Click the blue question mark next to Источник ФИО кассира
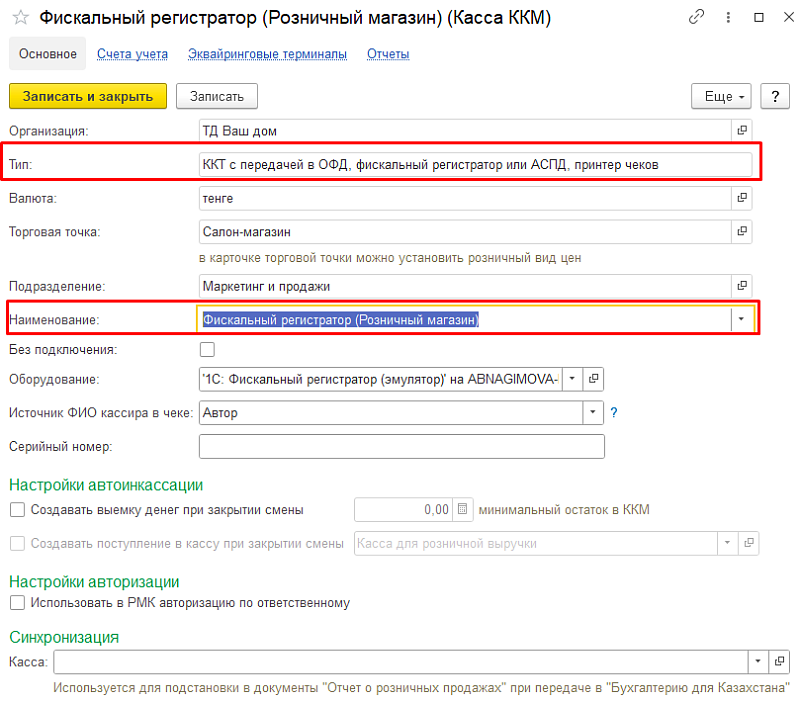The image size is (800, 704). coord(614,412)
